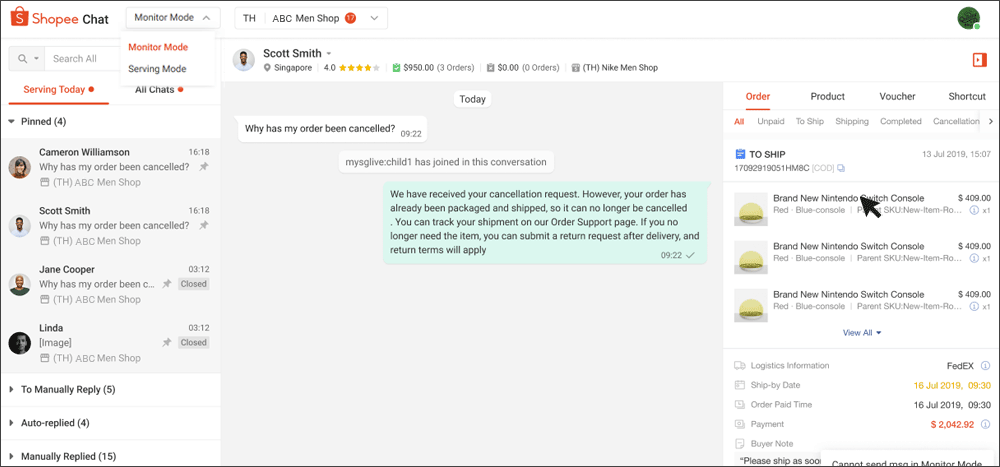Screen dimensions: 1000x467
Task: Select Monitor Mode option in menu
Action: [x=158, y=47]
